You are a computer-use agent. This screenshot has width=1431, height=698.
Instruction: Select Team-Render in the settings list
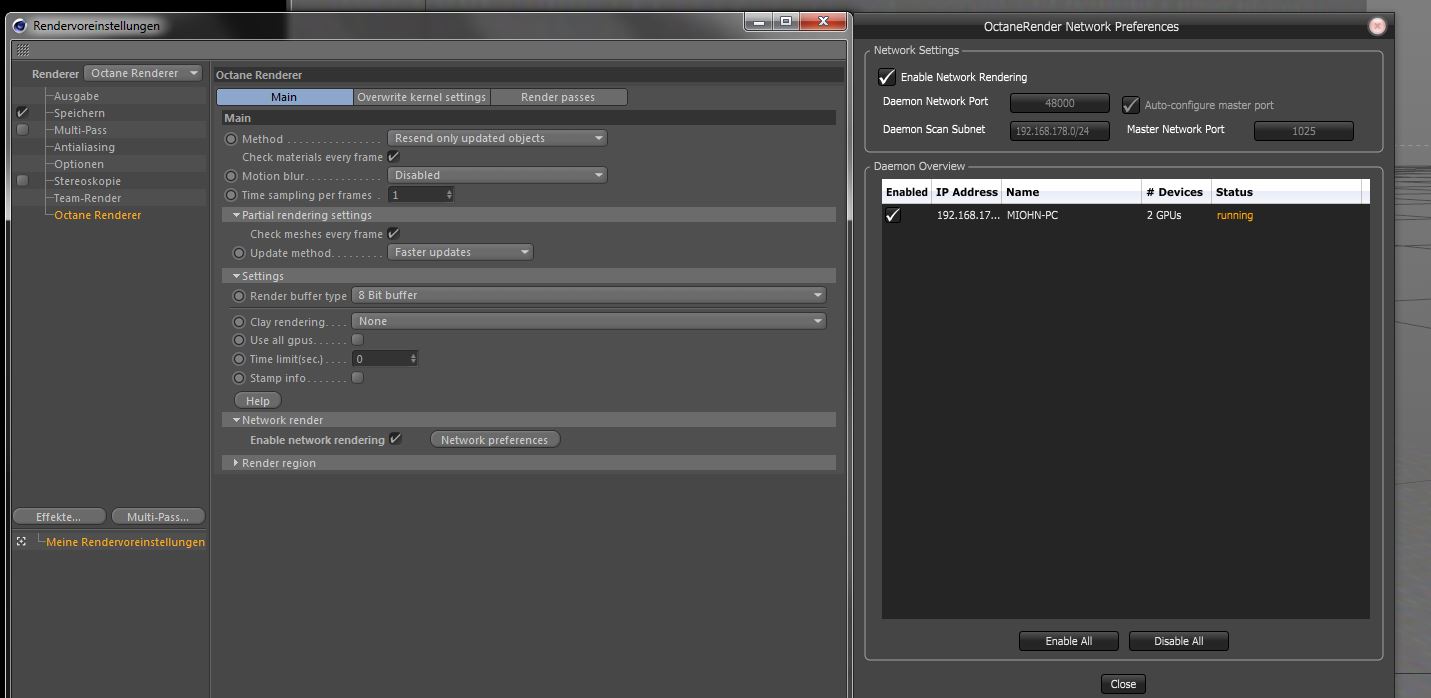[87, 198]
